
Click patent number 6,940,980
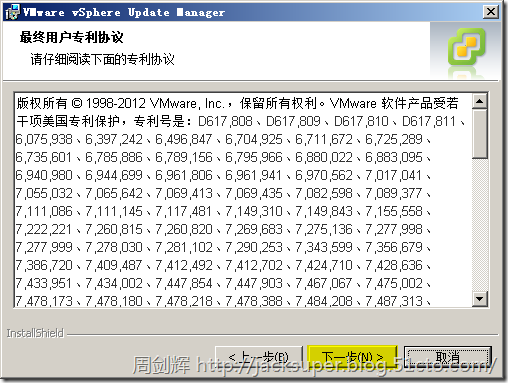[44, 175]
